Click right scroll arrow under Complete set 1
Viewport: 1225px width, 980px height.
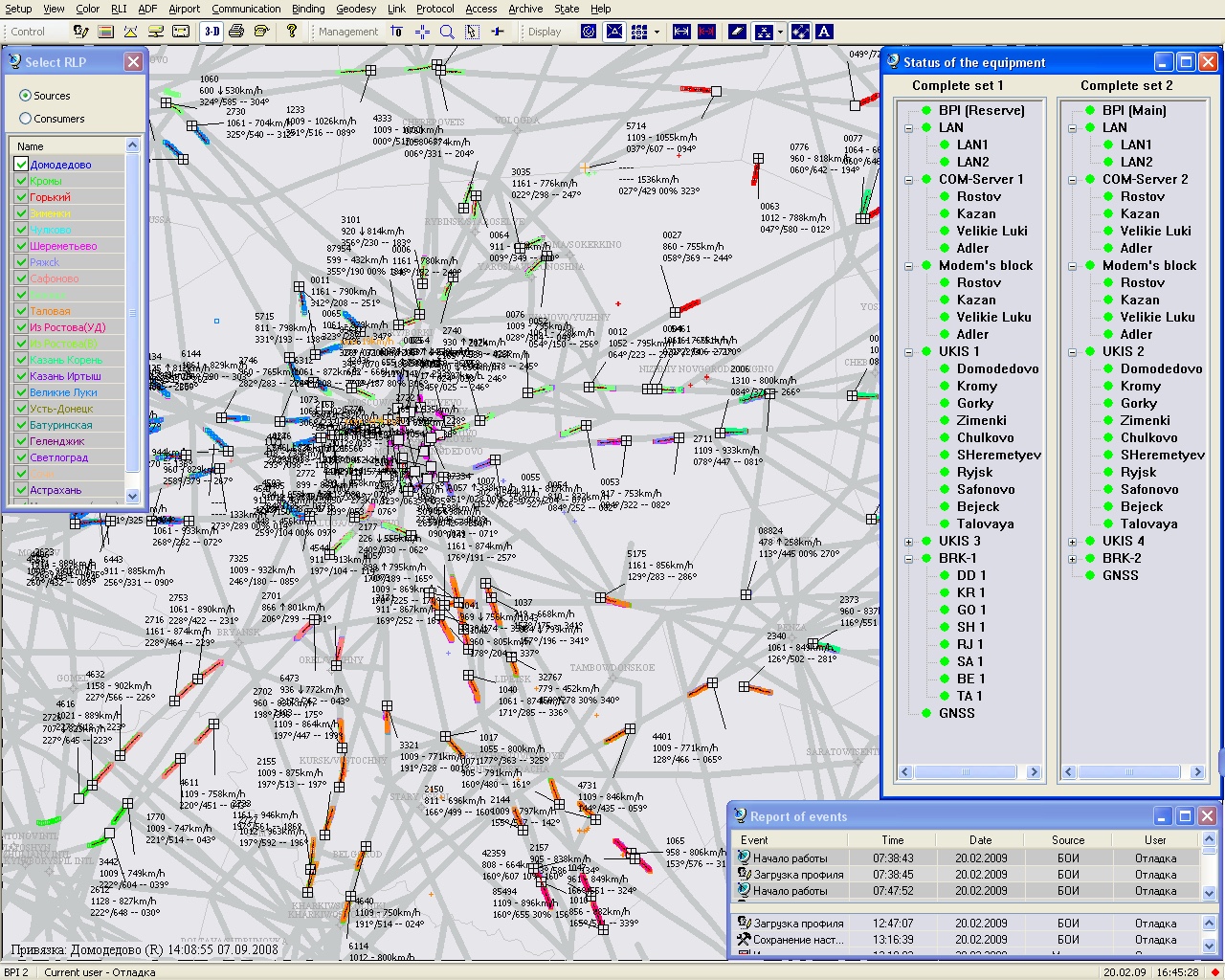[x=1034, y=772]
